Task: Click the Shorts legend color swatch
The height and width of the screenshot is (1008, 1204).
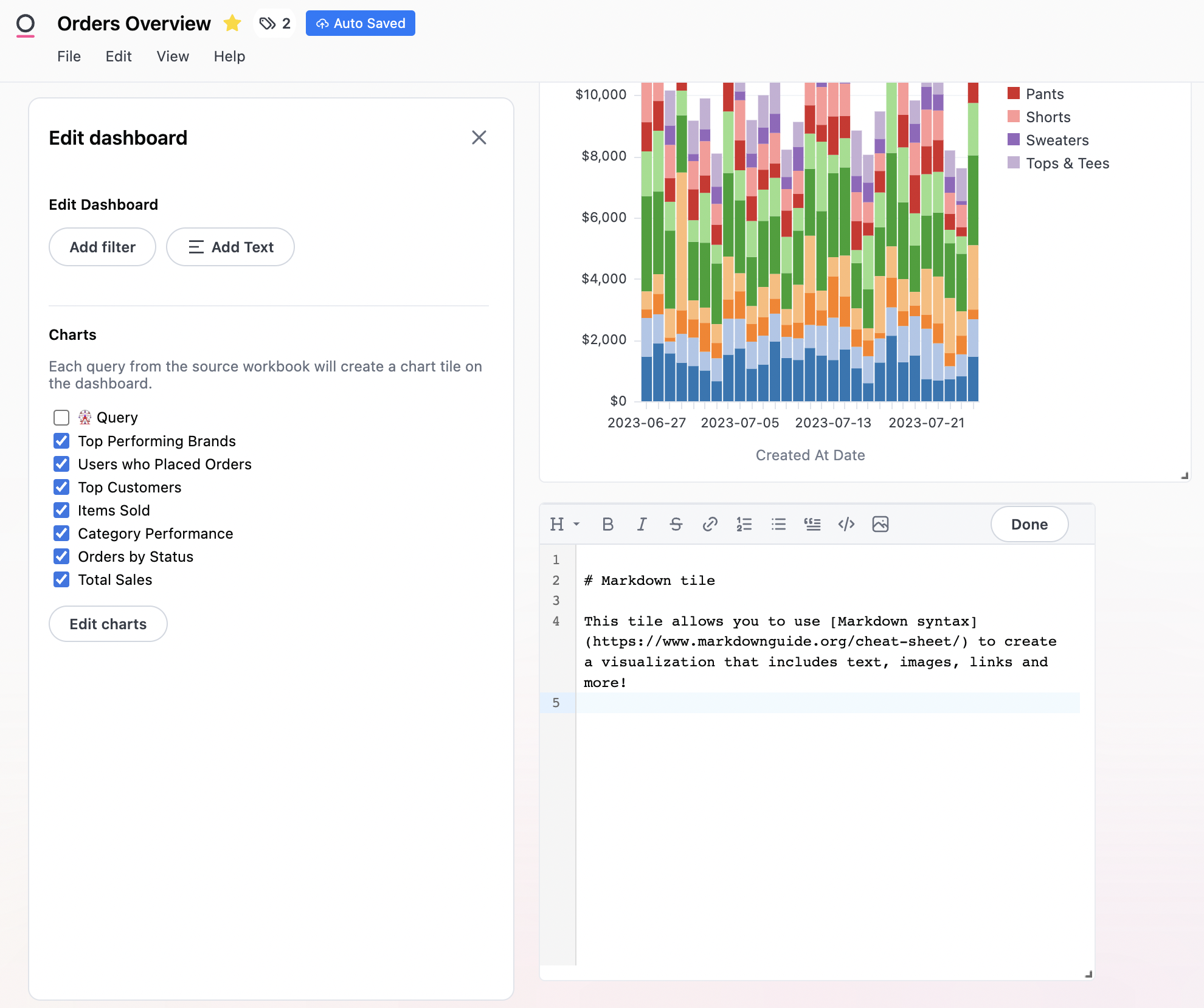Action: pos(1014,116)
